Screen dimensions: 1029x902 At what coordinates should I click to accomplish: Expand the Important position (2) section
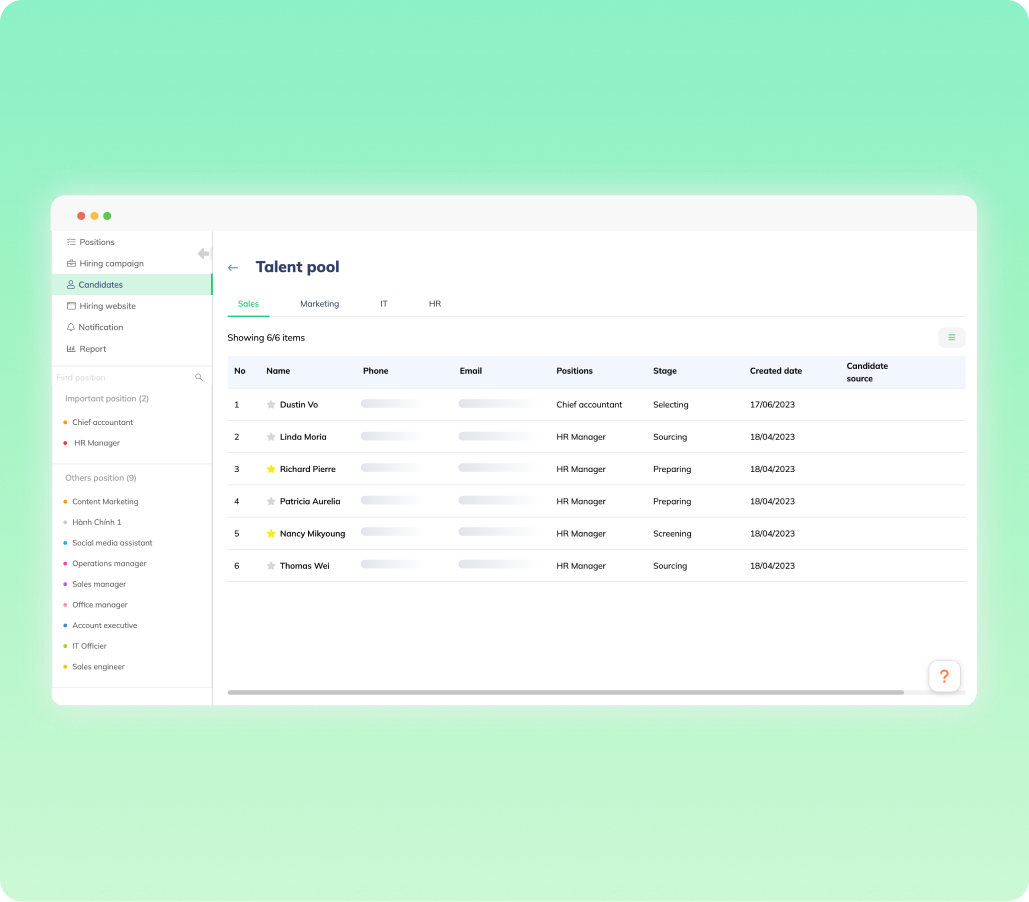[x=107, y=399]
